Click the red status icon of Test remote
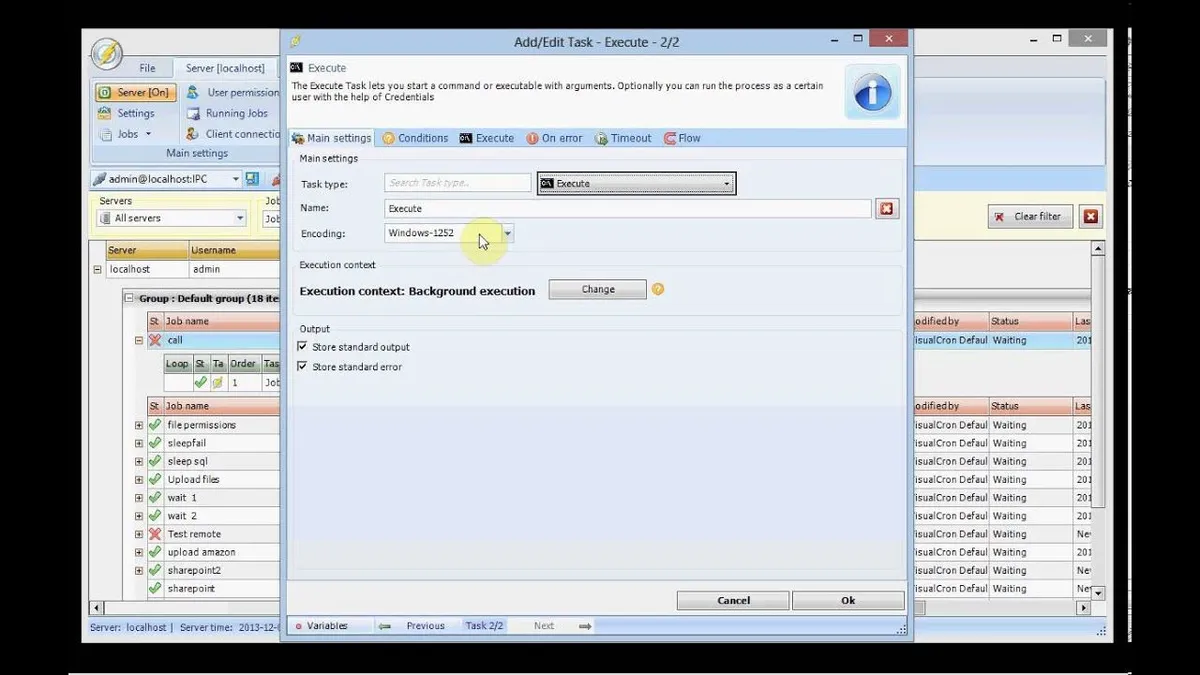 click(155, 534)
